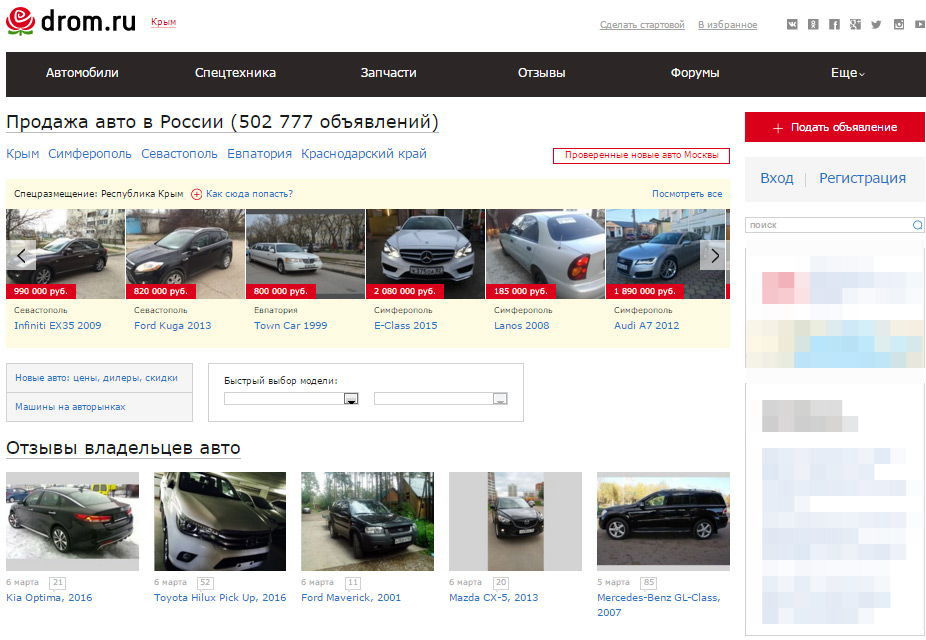The image size is (926, 640).
Task: Open the second quick model dropdown
Action: point(441,399)
